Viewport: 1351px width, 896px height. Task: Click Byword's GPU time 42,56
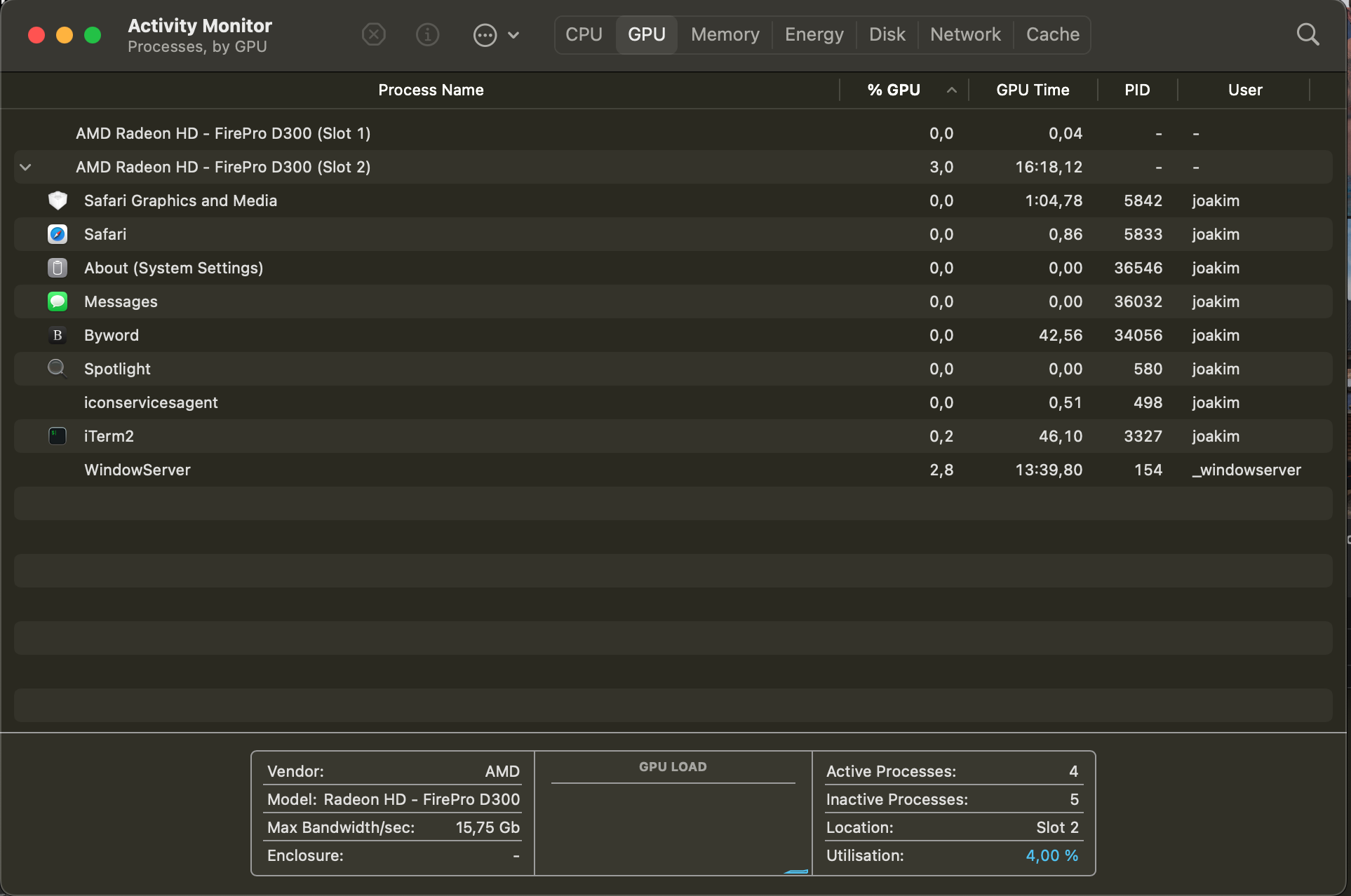click(1061, 335)
